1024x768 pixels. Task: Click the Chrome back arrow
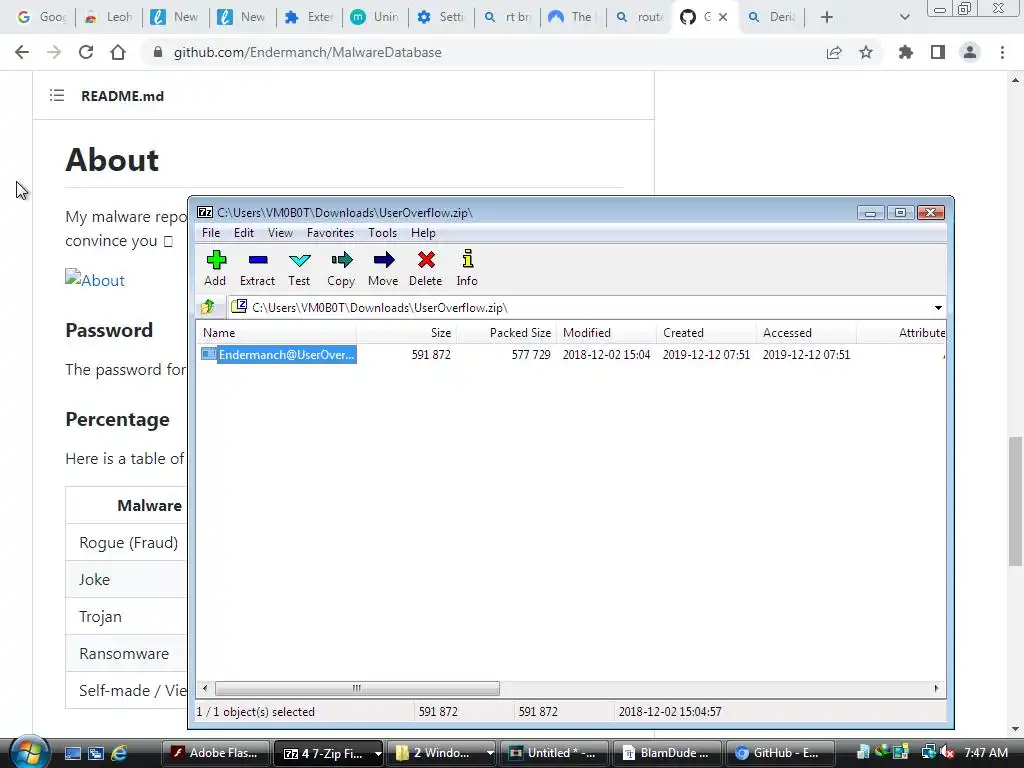(x=22, y=52)
